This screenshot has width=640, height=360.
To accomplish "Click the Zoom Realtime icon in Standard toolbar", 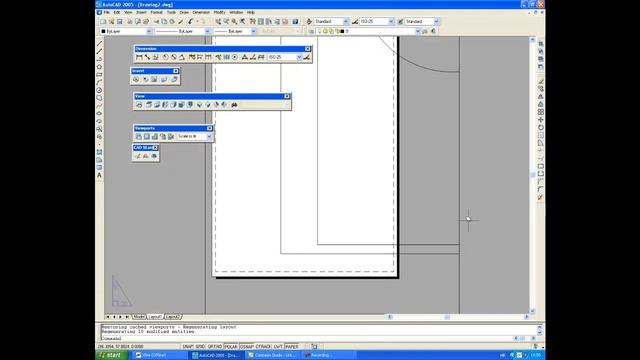I will coord(226,22).
